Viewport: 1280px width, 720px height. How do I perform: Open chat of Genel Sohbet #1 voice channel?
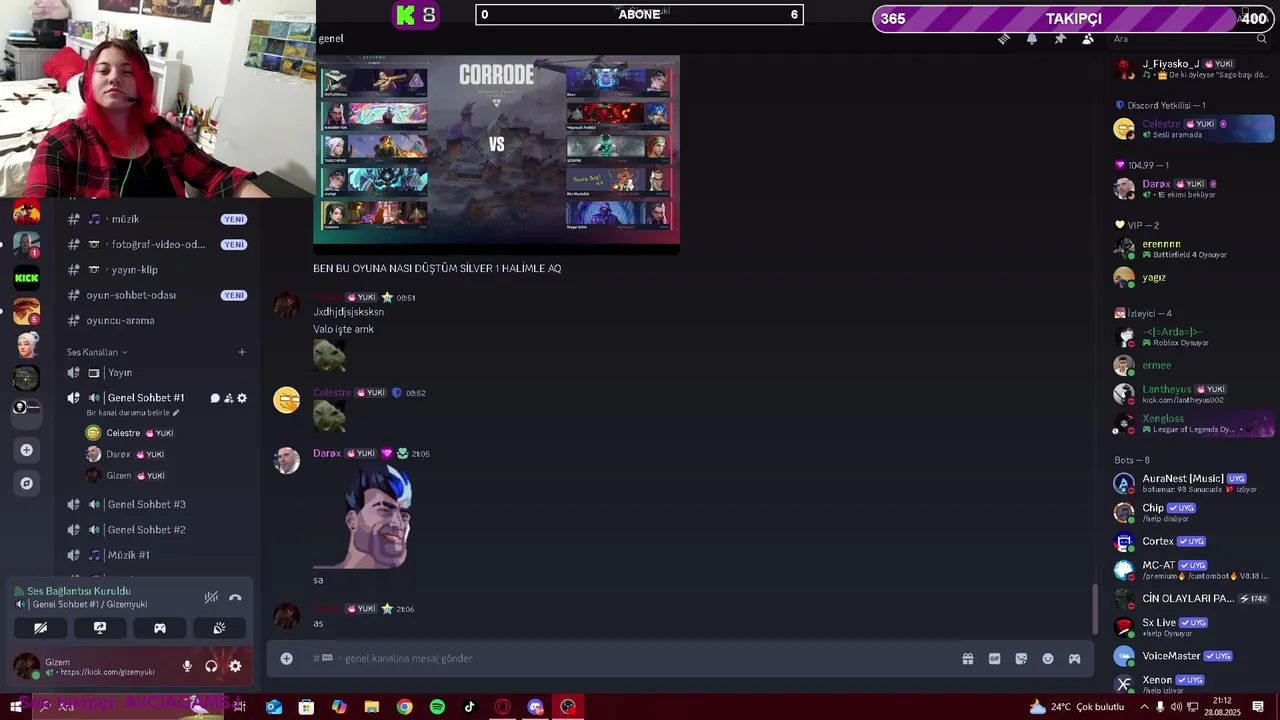215,398
